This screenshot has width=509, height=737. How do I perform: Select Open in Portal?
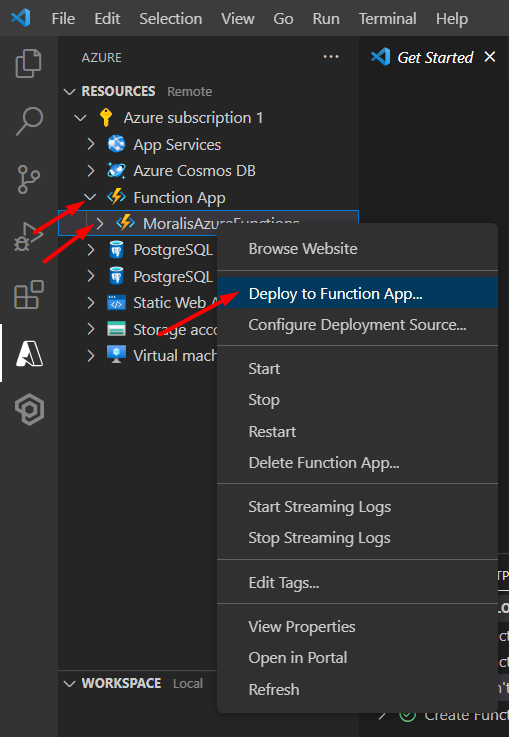(x=357, y=658)
